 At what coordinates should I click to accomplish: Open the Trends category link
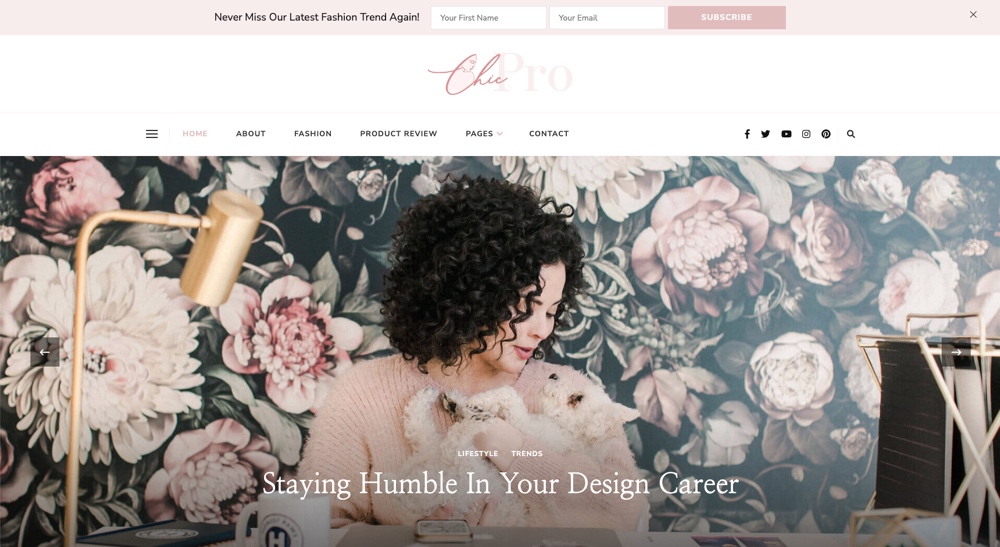click(527, 454)
